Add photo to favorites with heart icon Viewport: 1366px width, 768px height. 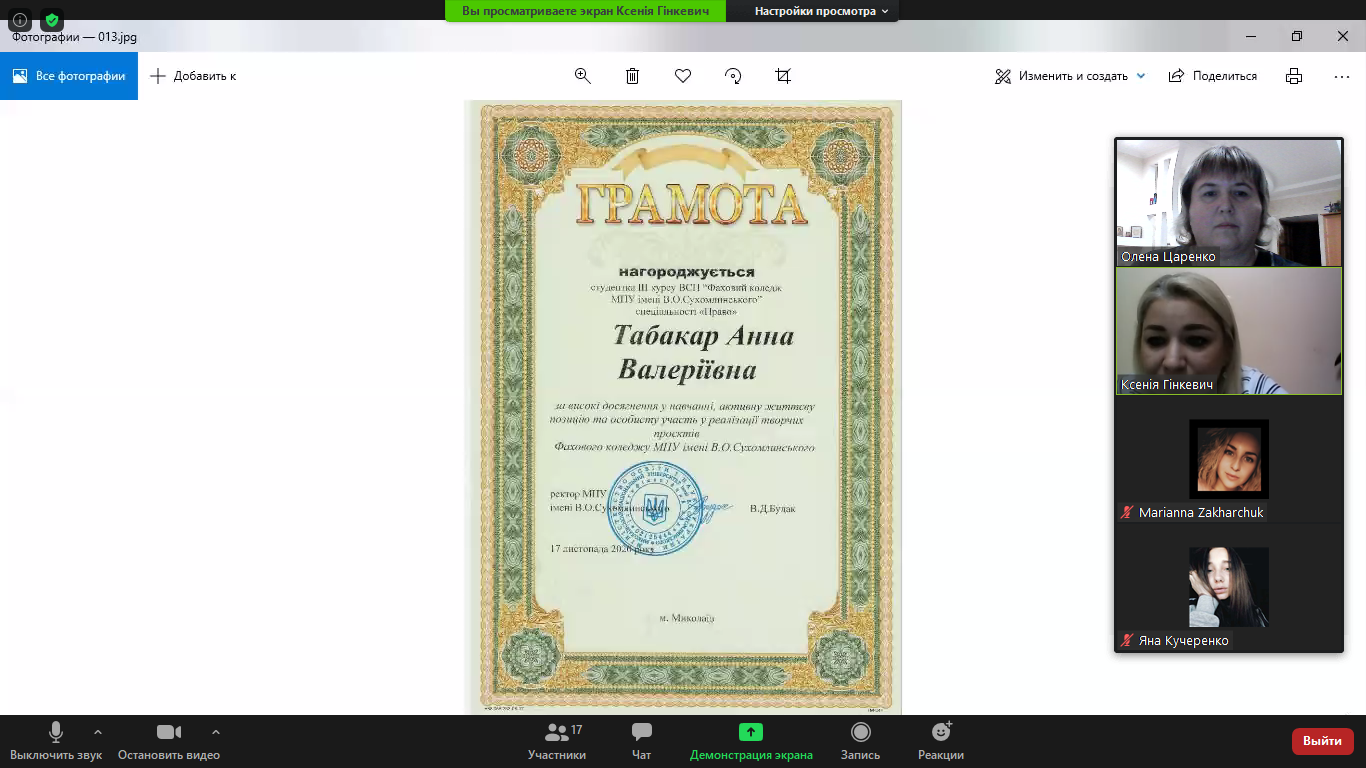(x=683, y=76)
